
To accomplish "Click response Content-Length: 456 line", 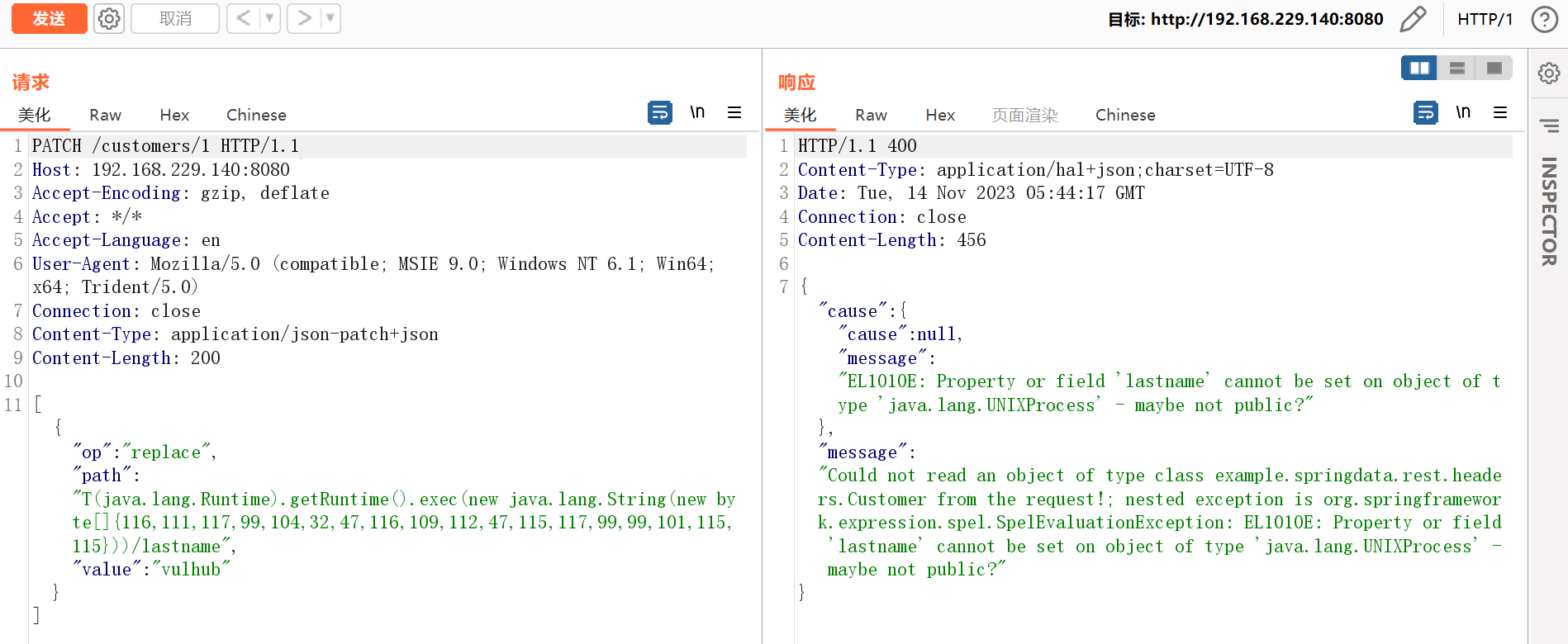I will click(x=891, y=240).
